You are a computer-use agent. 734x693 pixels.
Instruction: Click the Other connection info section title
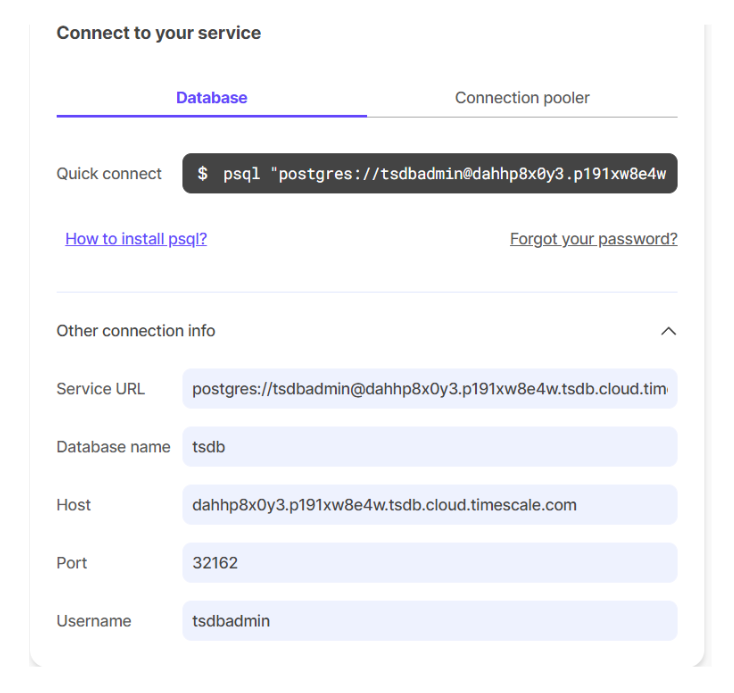pyautogui.click(x=136, y=331)
